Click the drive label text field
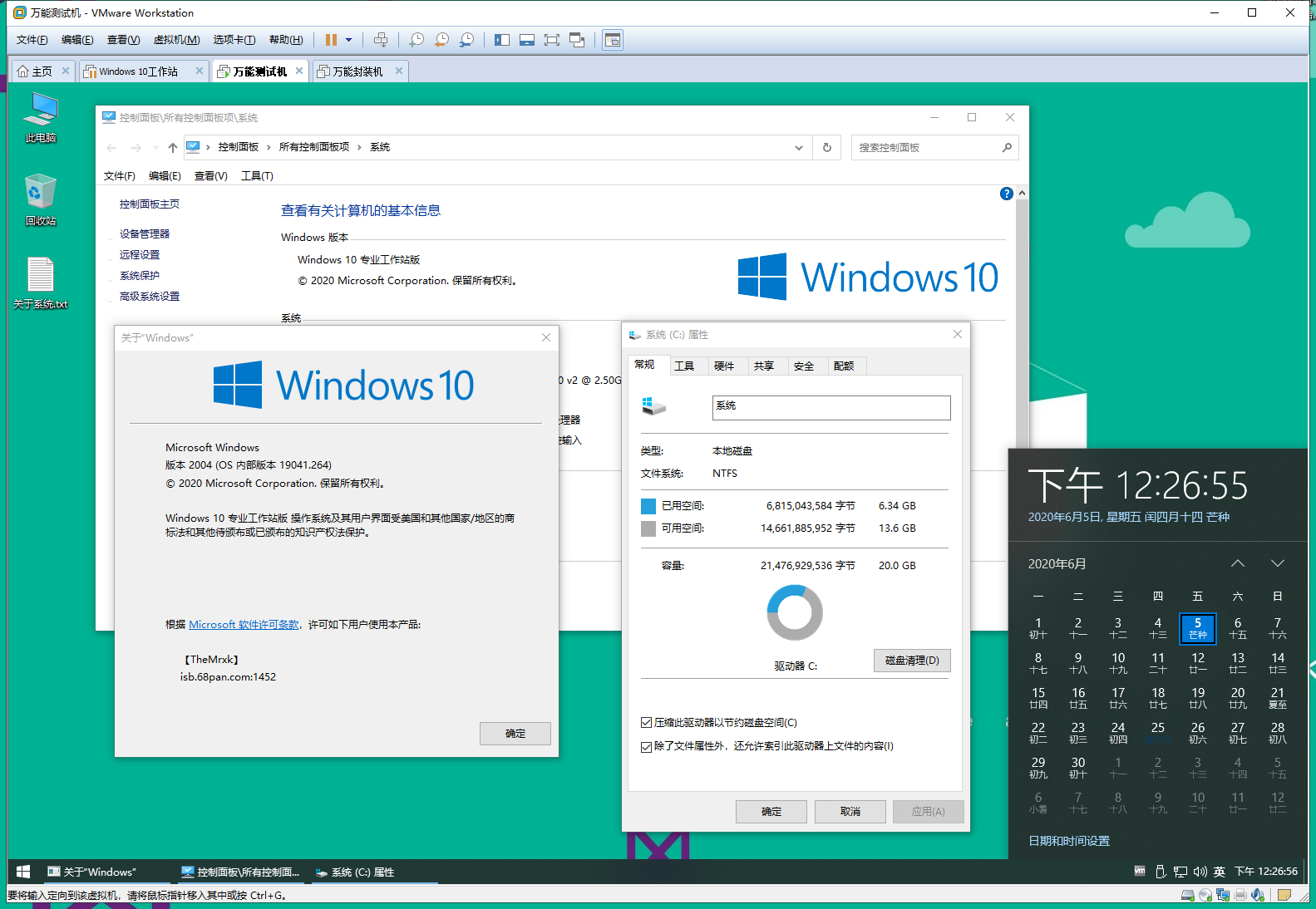 coord(831,407)
